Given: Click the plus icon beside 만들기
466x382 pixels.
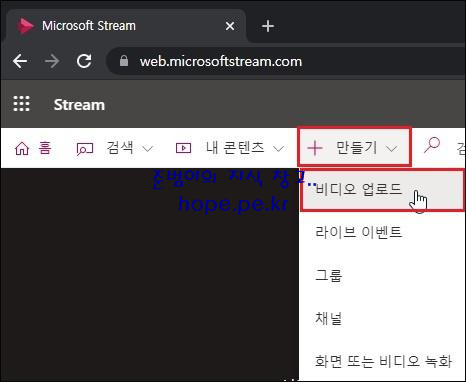Looking at the screenshot, I should click(315, 148).
